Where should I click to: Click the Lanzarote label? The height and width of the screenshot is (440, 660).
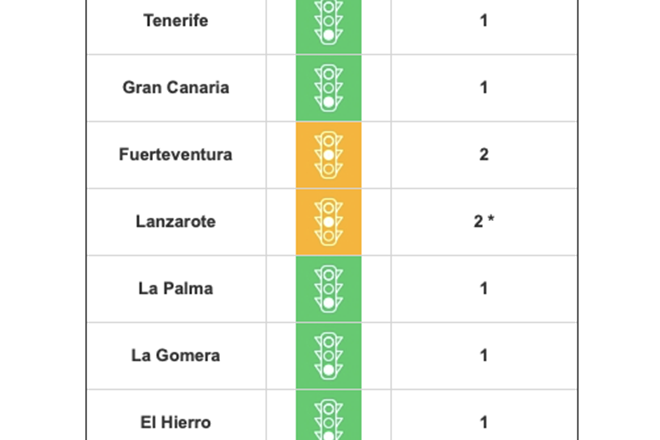click(176, 221)
